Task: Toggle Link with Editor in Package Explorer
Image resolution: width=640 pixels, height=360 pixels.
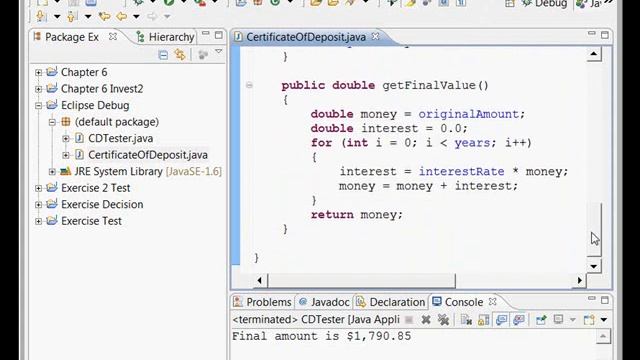Action: pos(180,55)
